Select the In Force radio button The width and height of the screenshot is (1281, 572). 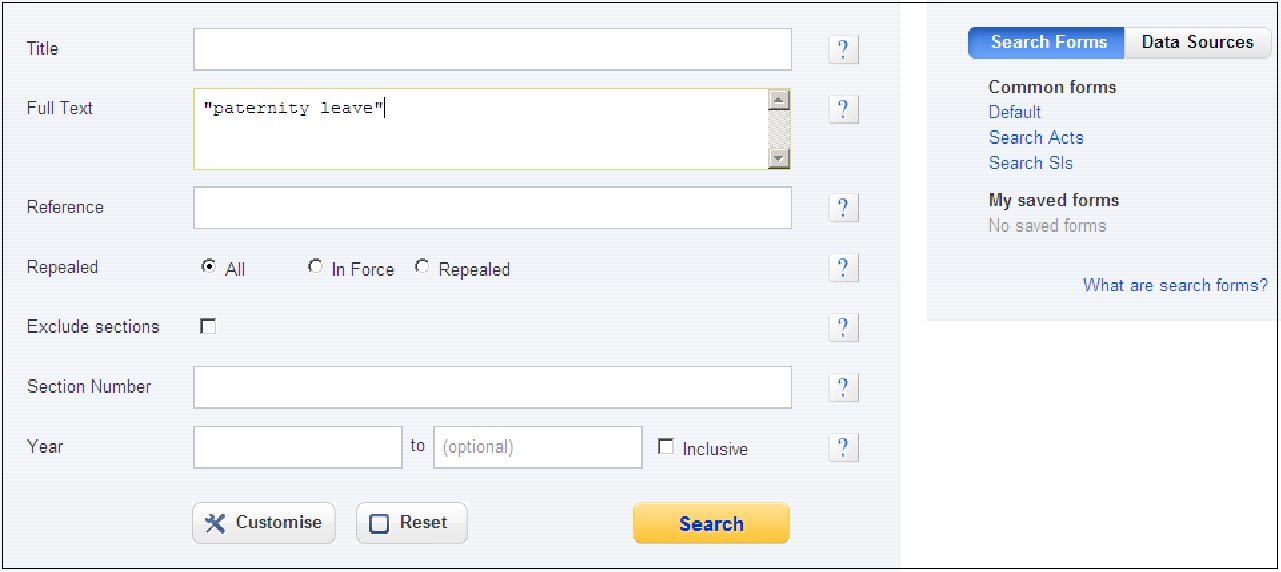click(315, 267)
